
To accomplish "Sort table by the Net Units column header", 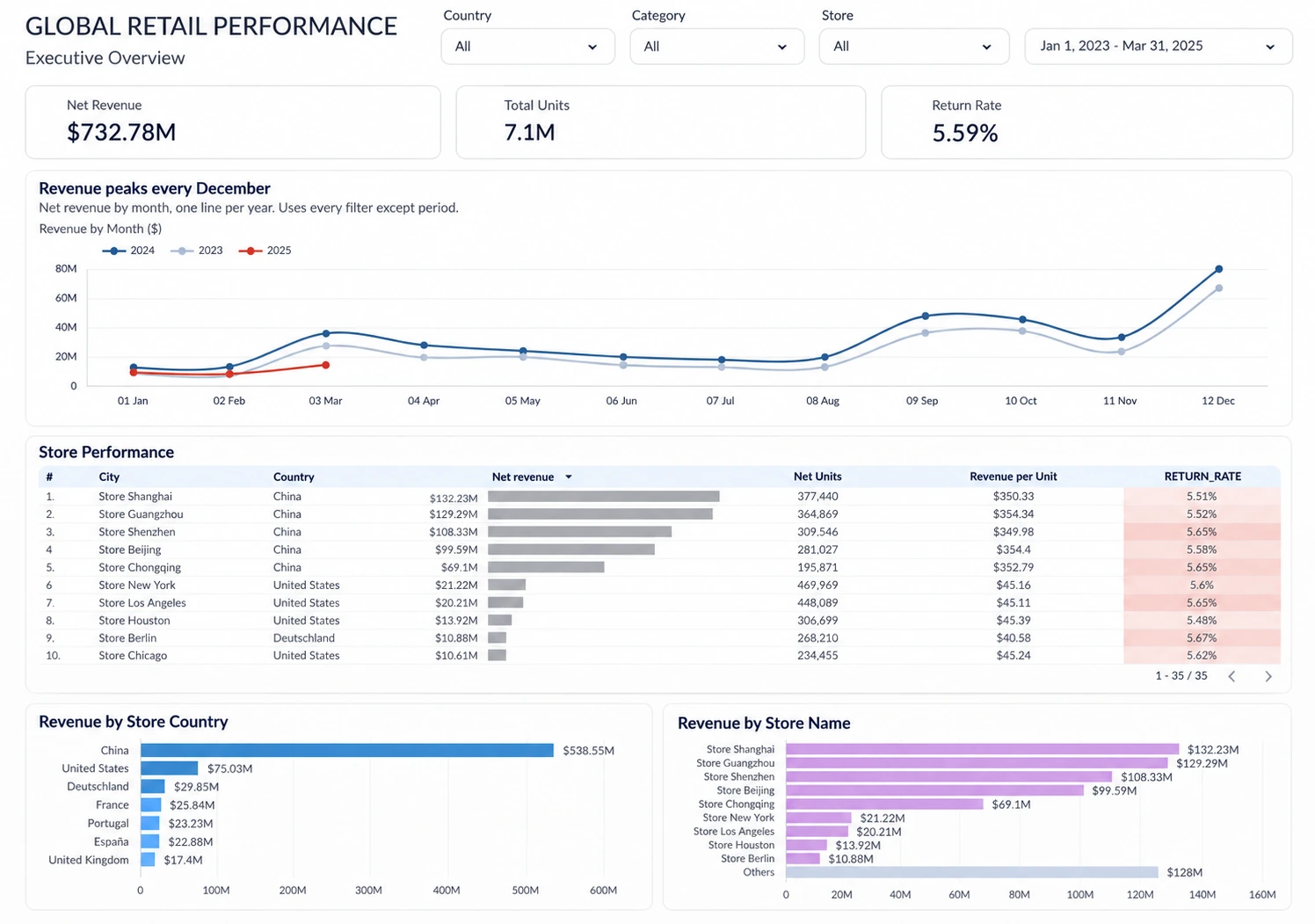I will (817, 477).
